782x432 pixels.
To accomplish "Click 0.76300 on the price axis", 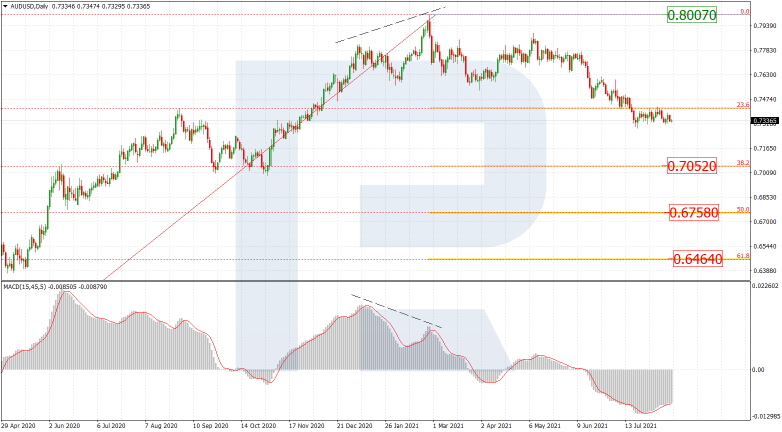I will click(x=765, y=75).
